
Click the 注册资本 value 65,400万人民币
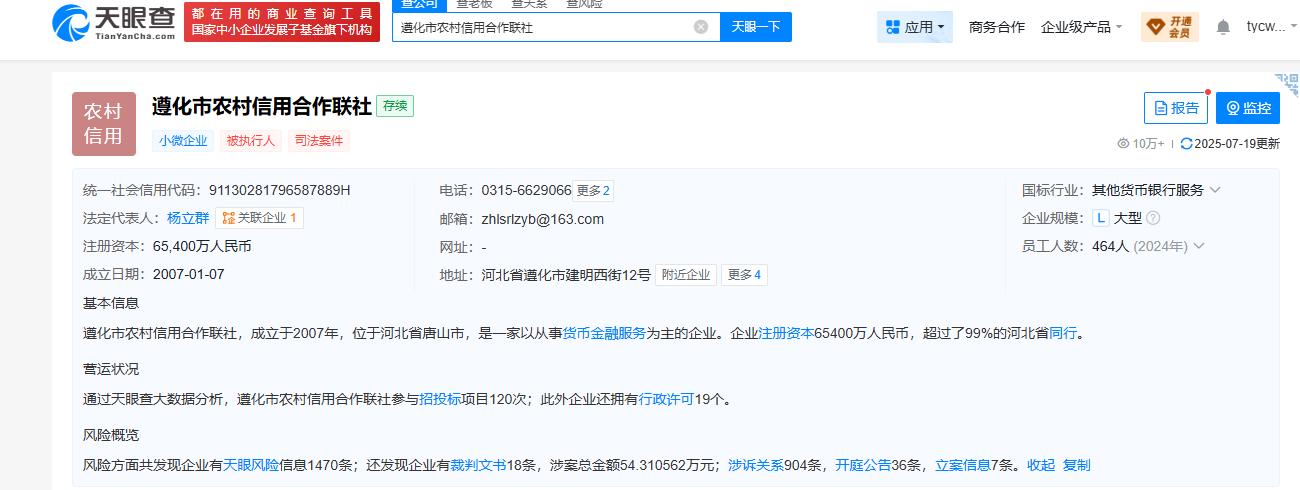(202, 246)
